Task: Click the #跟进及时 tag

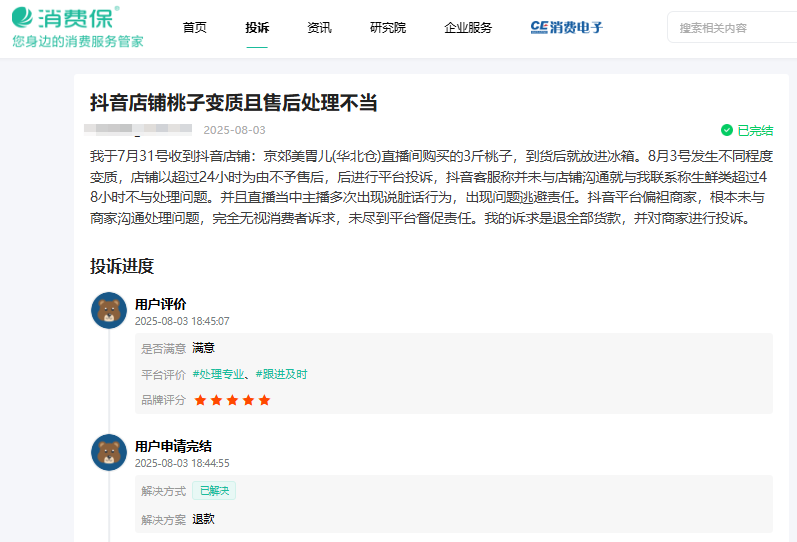Action: tap(281, 374)
